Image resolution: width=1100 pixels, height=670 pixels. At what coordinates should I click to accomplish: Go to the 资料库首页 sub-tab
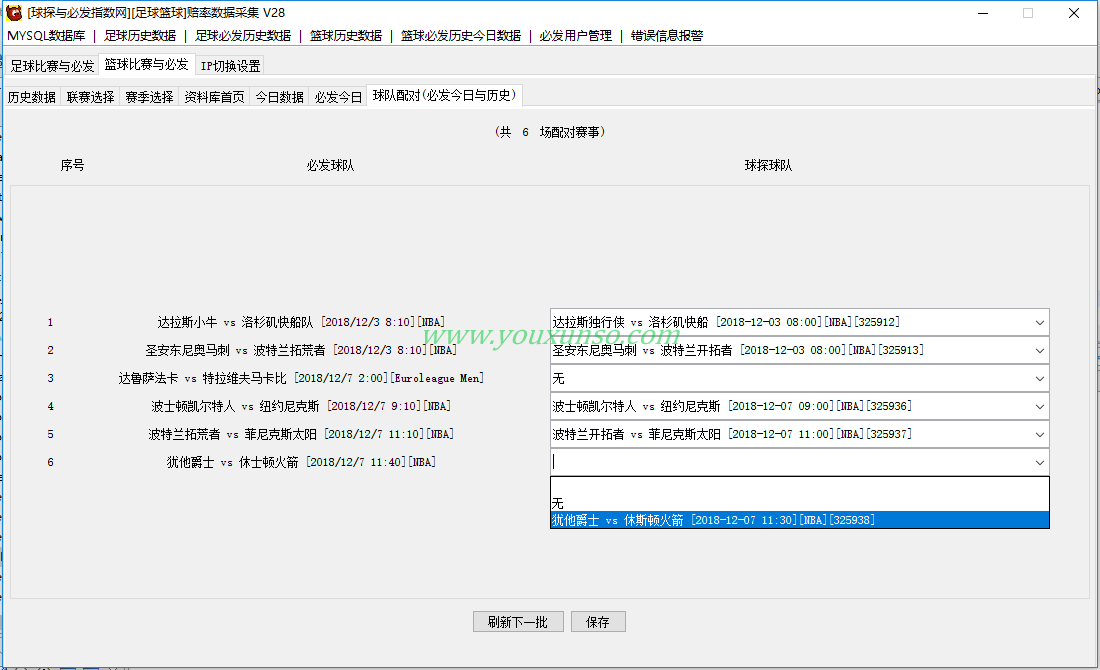(x=214, y=97)
